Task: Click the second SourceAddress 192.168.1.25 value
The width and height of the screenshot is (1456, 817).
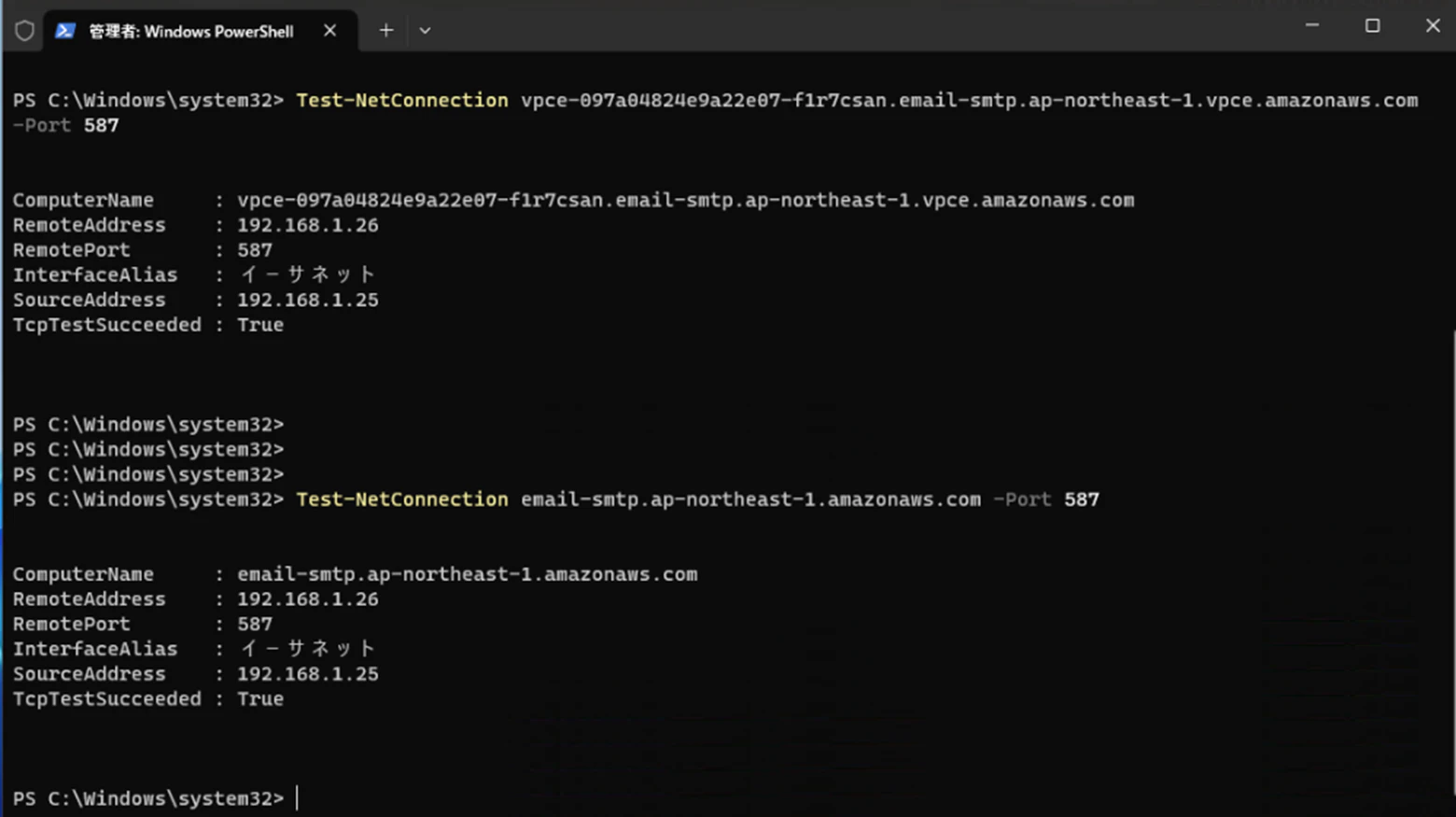Action: 308,674
